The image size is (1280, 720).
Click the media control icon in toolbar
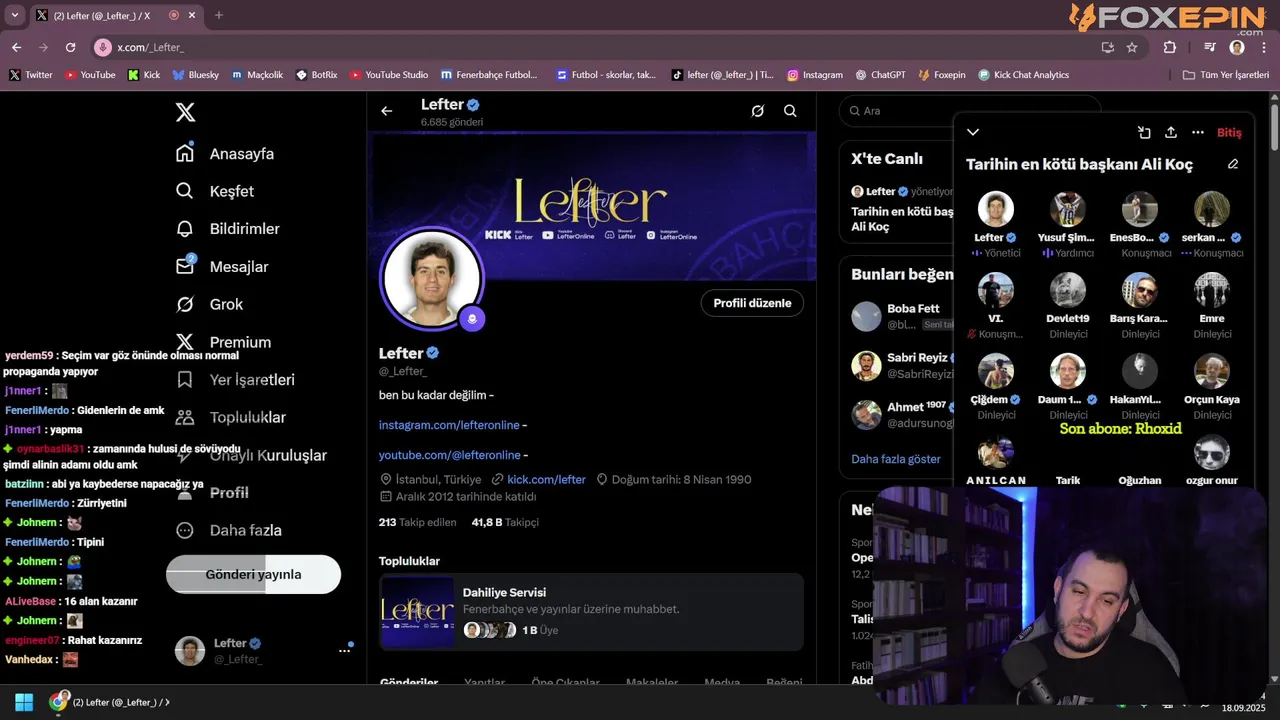tap(1210, 47)
